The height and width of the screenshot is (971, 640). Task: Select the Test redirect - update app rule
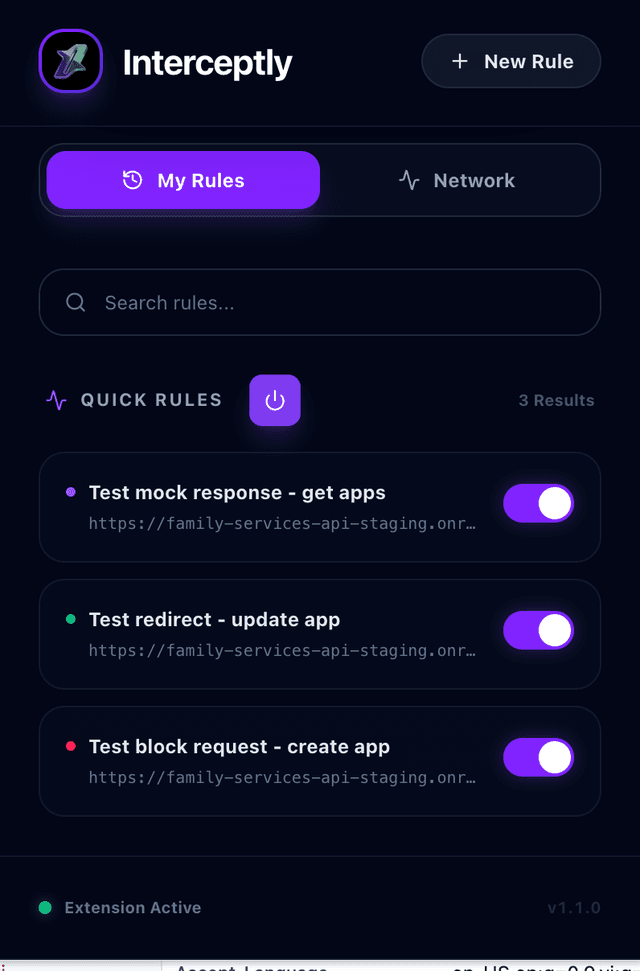tap(214, 619)
